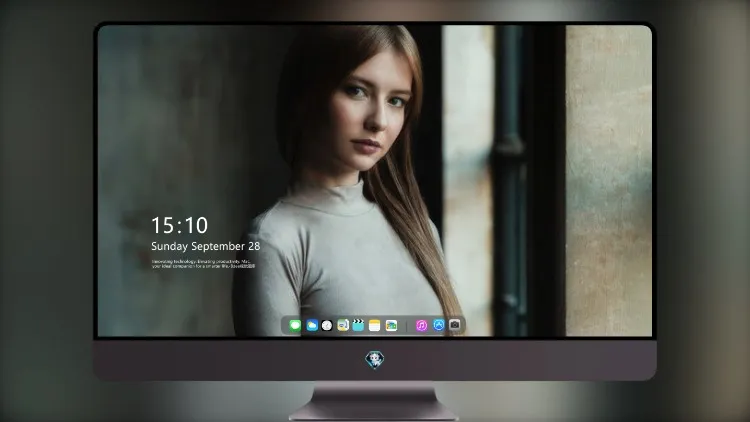Launch the Camera app from dock
Screen dimensions: 750x422
tap(455, 325)
